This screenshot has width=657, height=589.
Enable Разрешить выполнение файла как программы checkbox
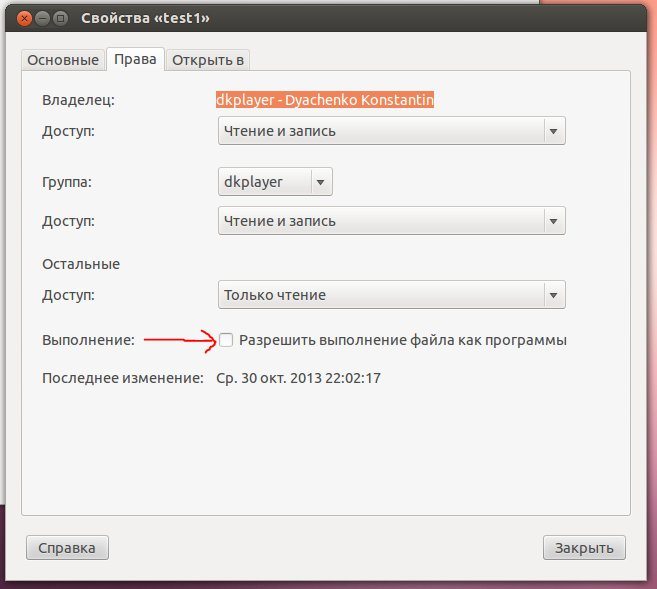pyautogui.click(x=226, y=340)
